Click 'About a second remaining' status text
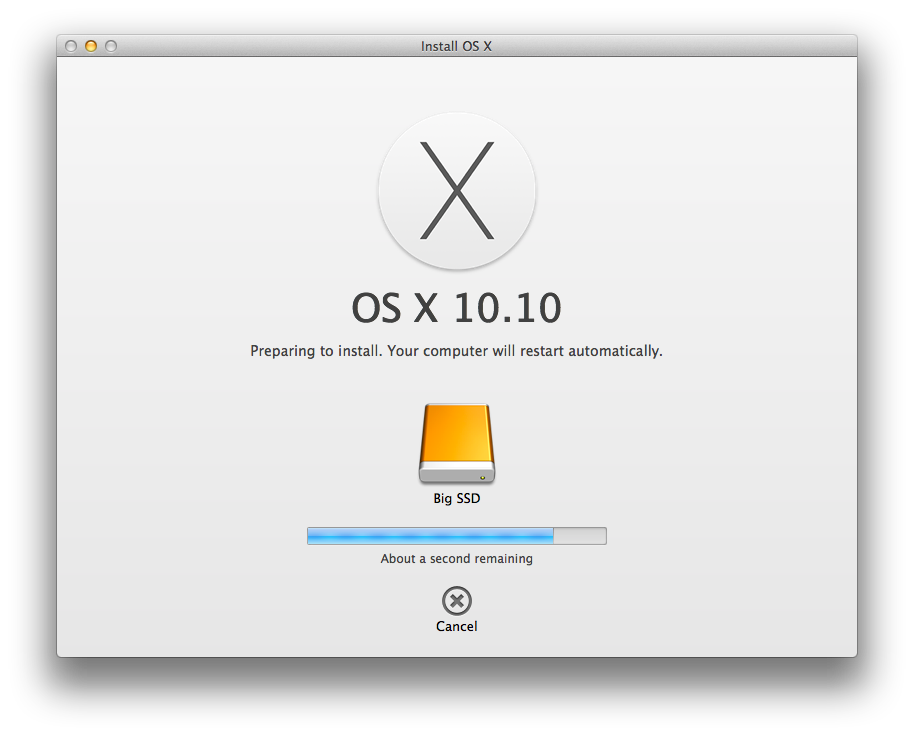Screen dimensions: 914x736 pos(456,558)
